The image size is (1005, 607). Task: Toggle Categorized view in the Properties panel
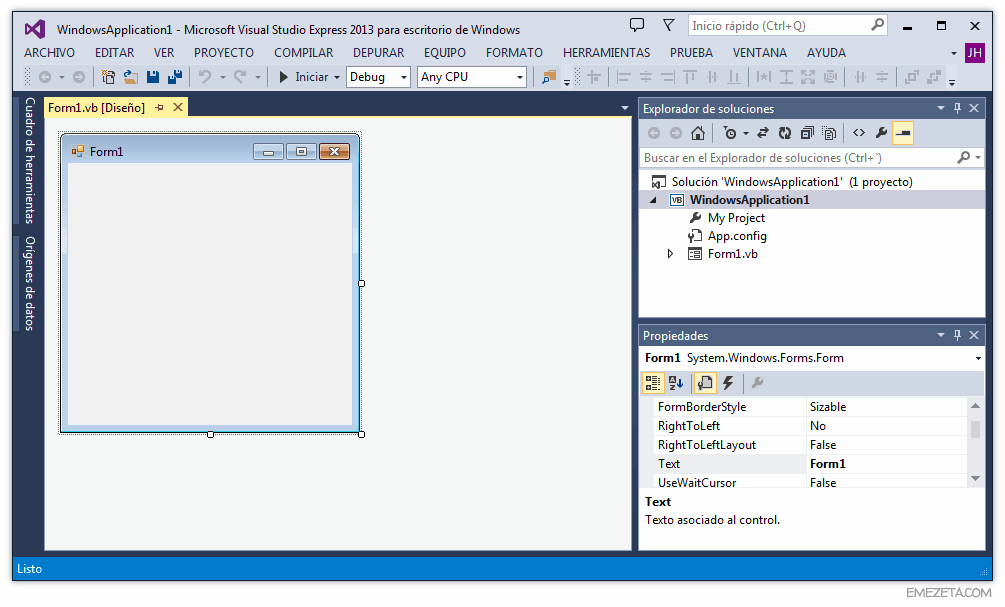(x=652, y=383)
